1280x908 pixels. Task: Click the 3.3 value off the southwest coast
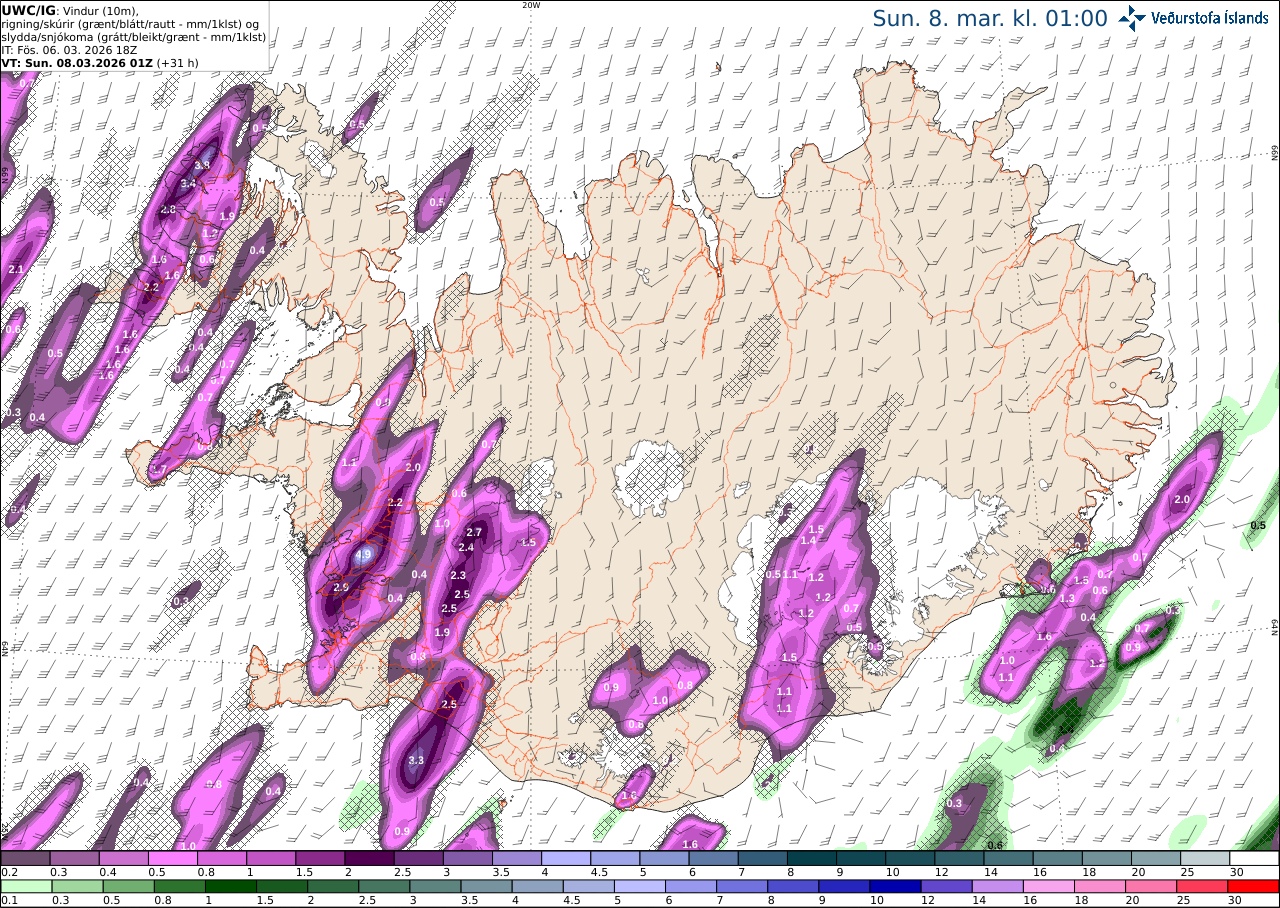tap(417, 761)
